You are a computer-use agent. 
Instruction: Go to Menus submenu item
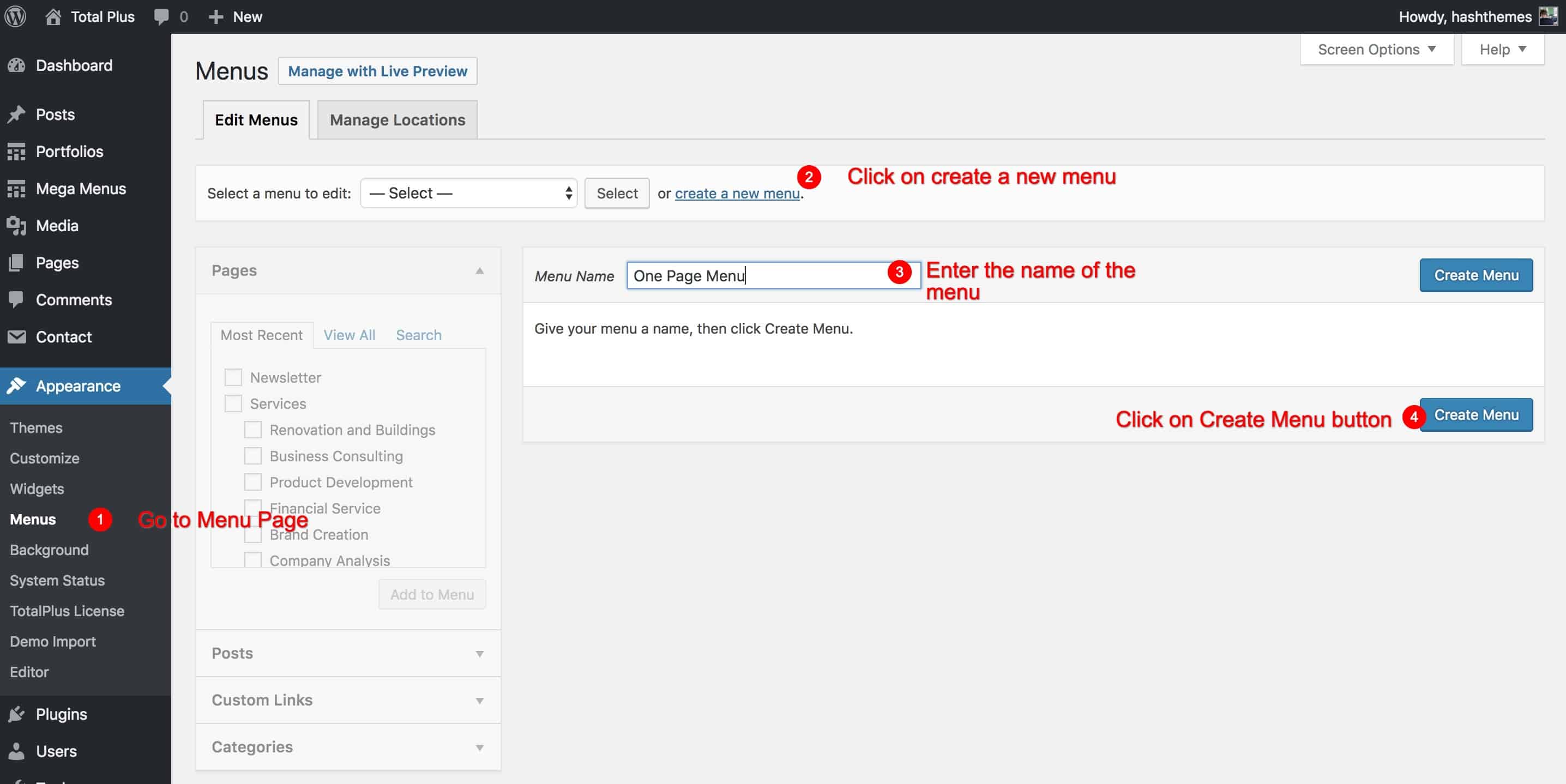click(x=33, y=520)
